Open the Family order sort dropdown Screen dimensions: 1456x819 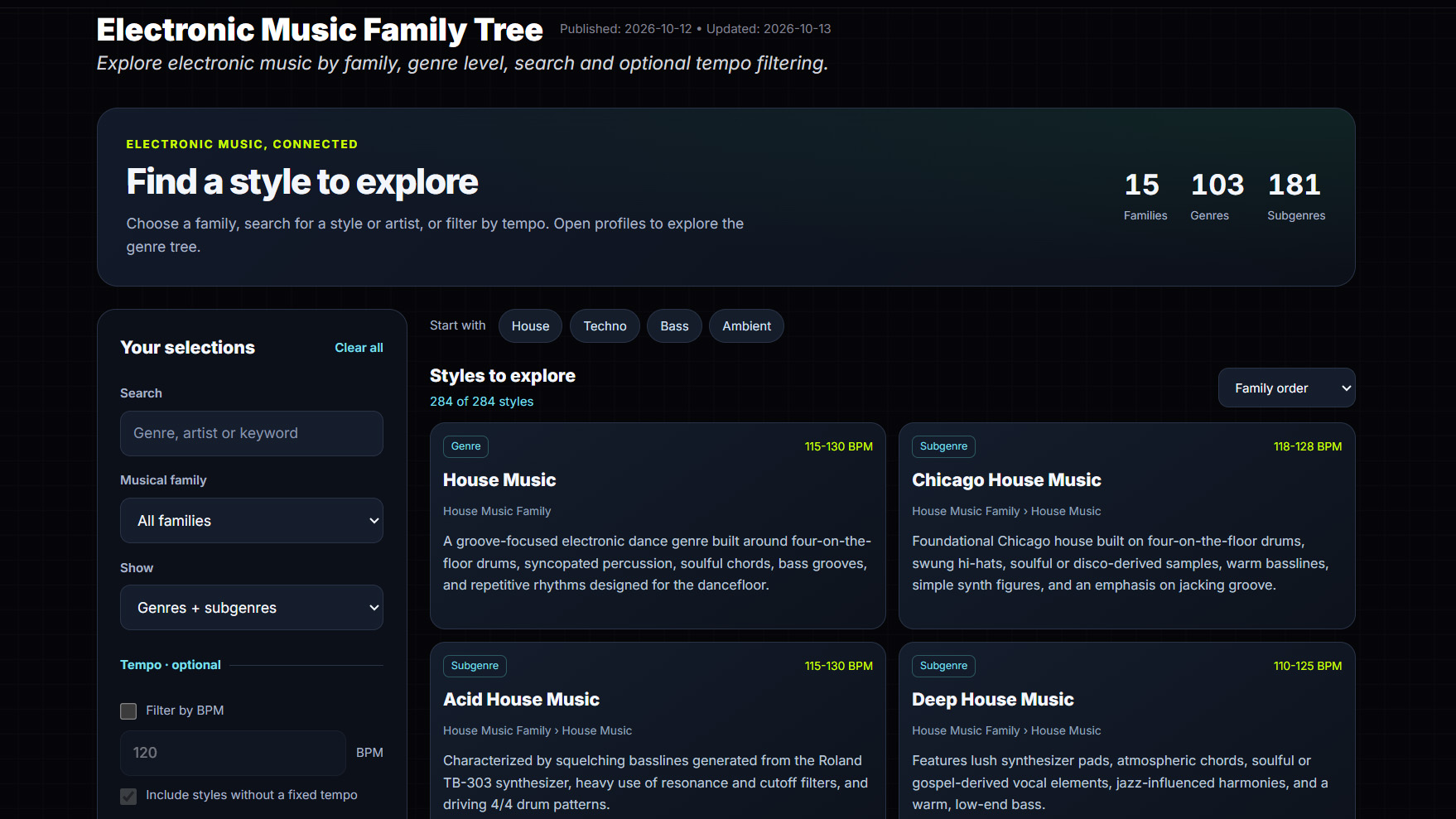click(x=1286, y=388)
